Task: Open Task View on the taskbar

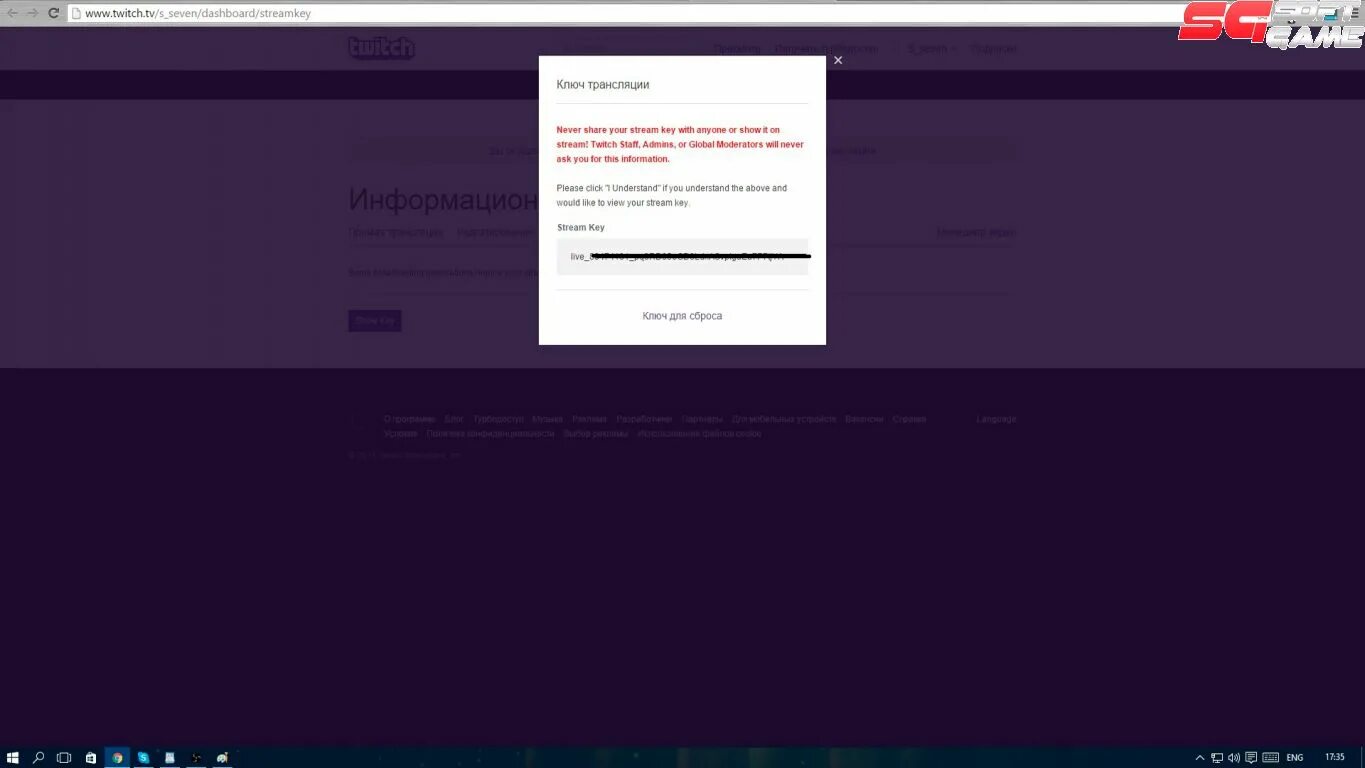Action: click(64, 757)
